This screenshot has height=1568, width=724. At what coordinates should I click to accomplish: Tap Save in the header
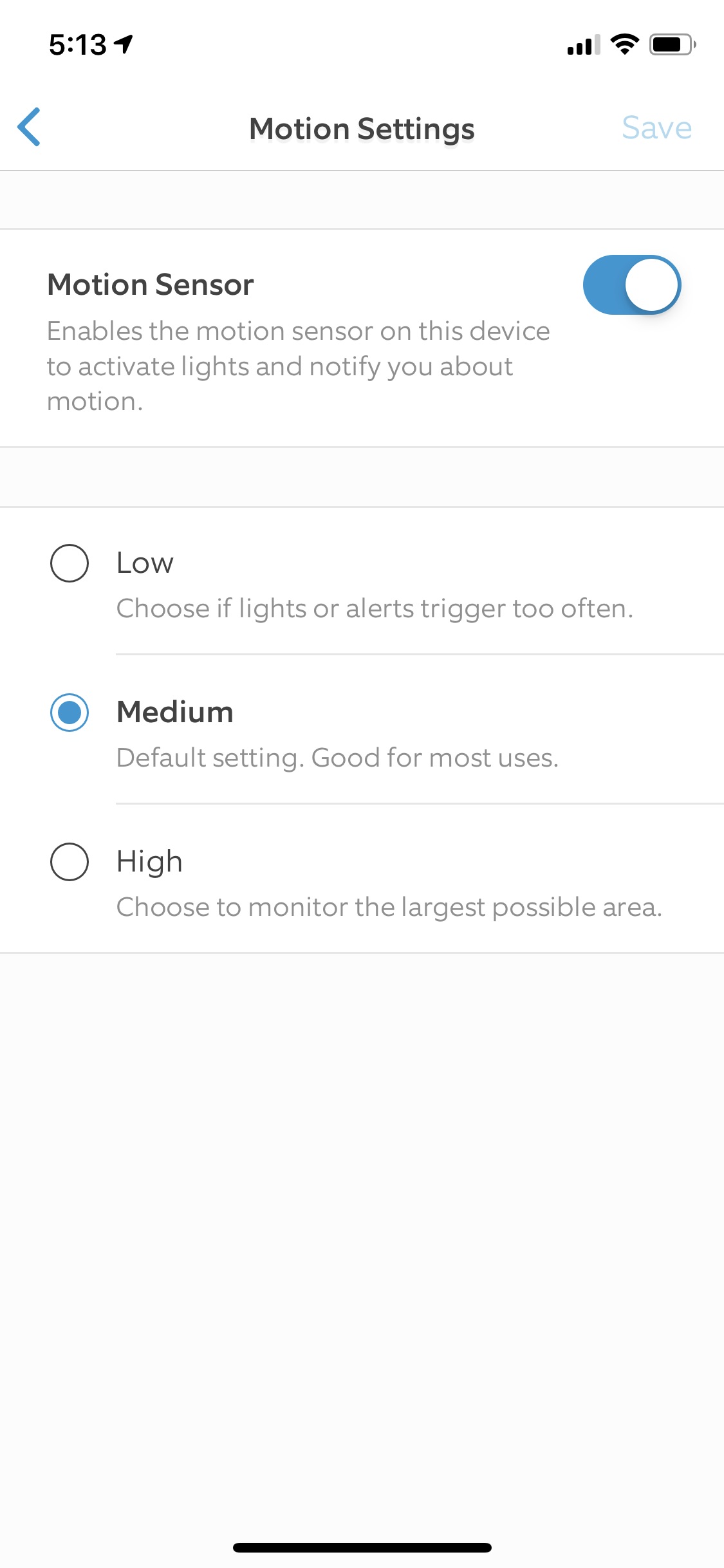tap(656, 127)
